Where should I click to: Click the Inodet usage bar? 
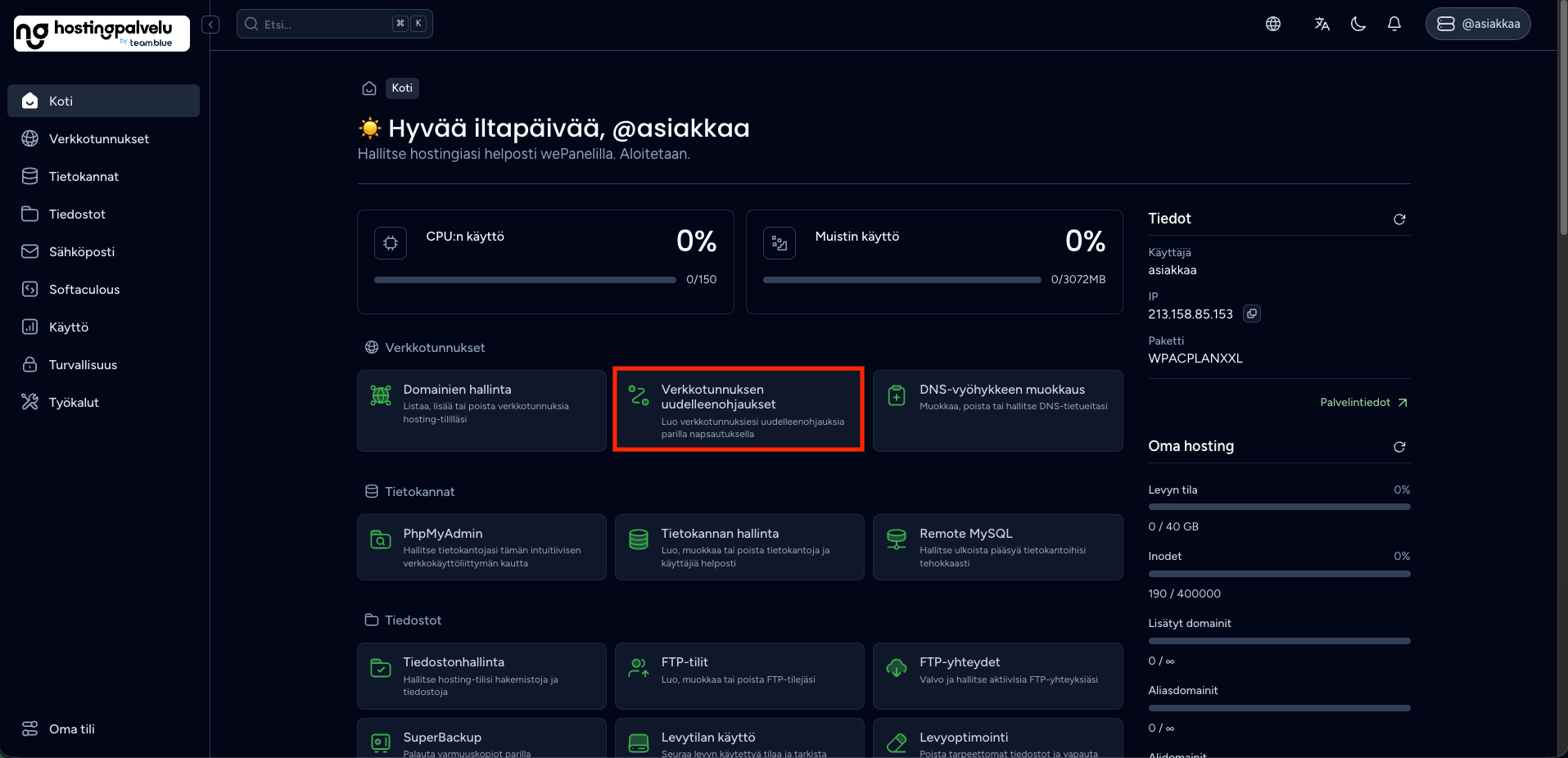[x=1279, y=574]
